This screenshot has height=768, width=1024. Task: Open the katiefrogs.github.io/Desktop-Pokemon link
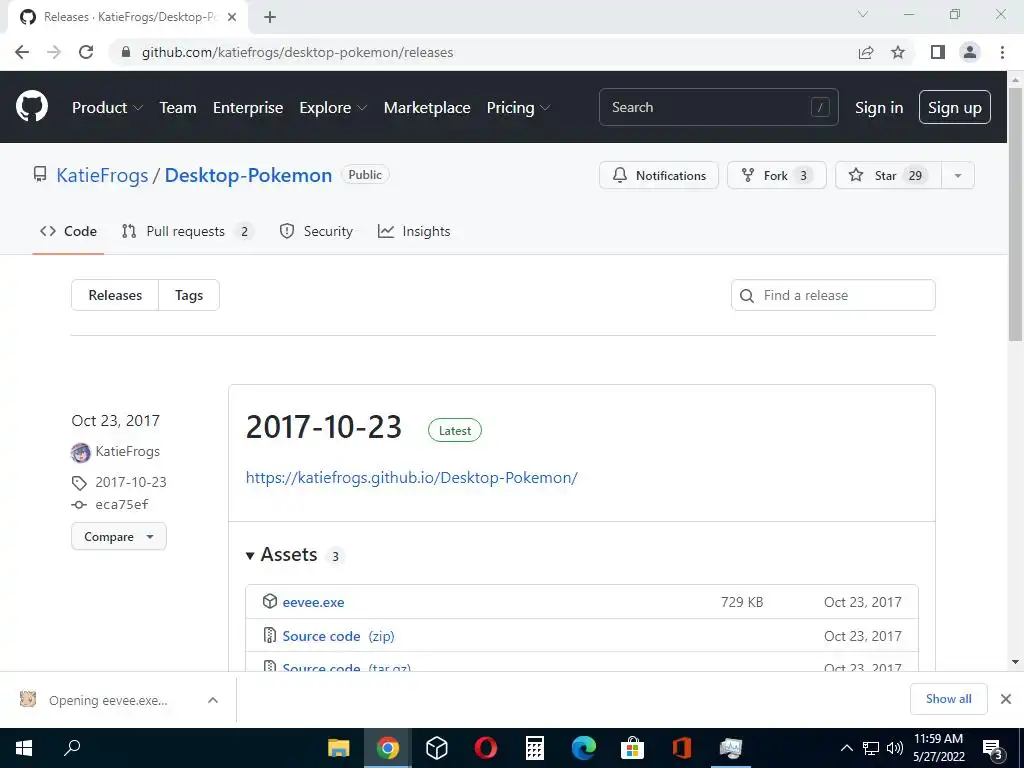[x=411, y=477]
